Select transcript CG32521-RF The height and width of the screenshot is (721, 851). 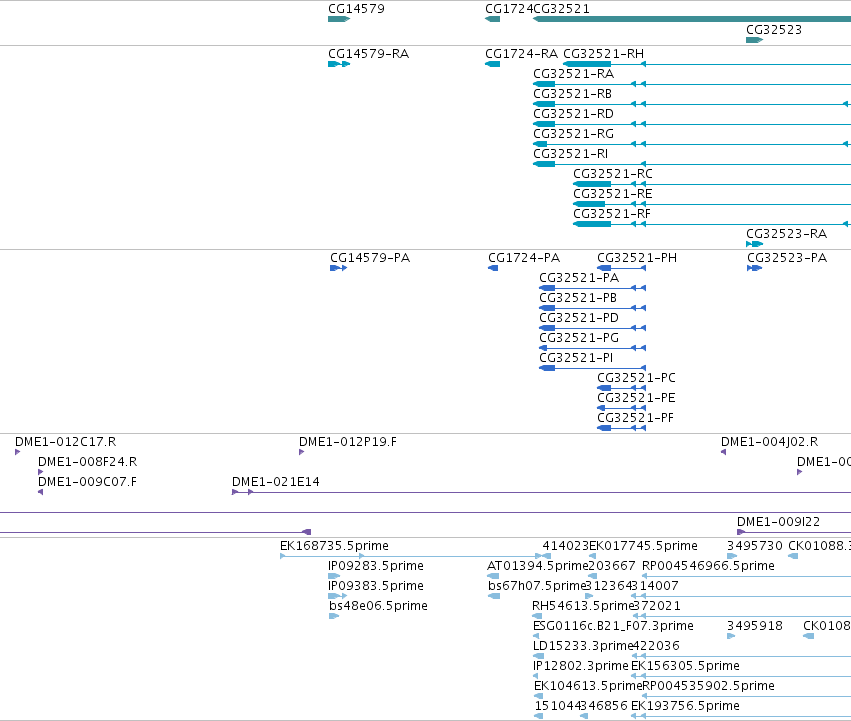coord(612,214)
